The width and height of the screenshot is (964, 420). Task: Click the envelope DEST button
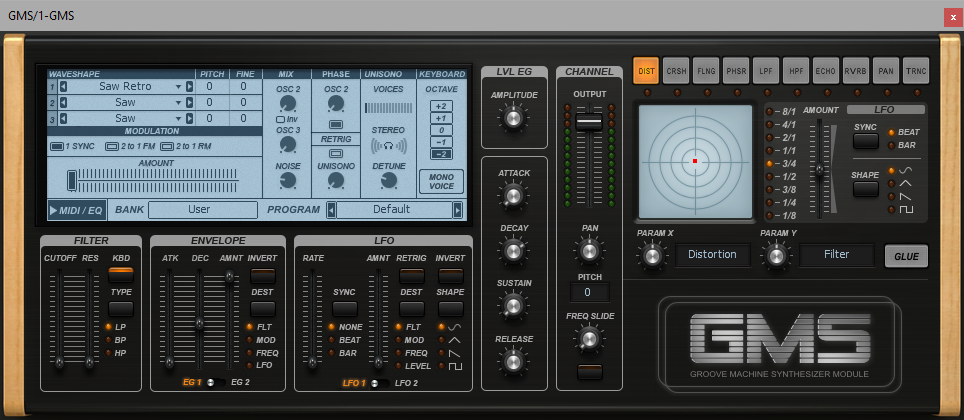pos(263,309)
